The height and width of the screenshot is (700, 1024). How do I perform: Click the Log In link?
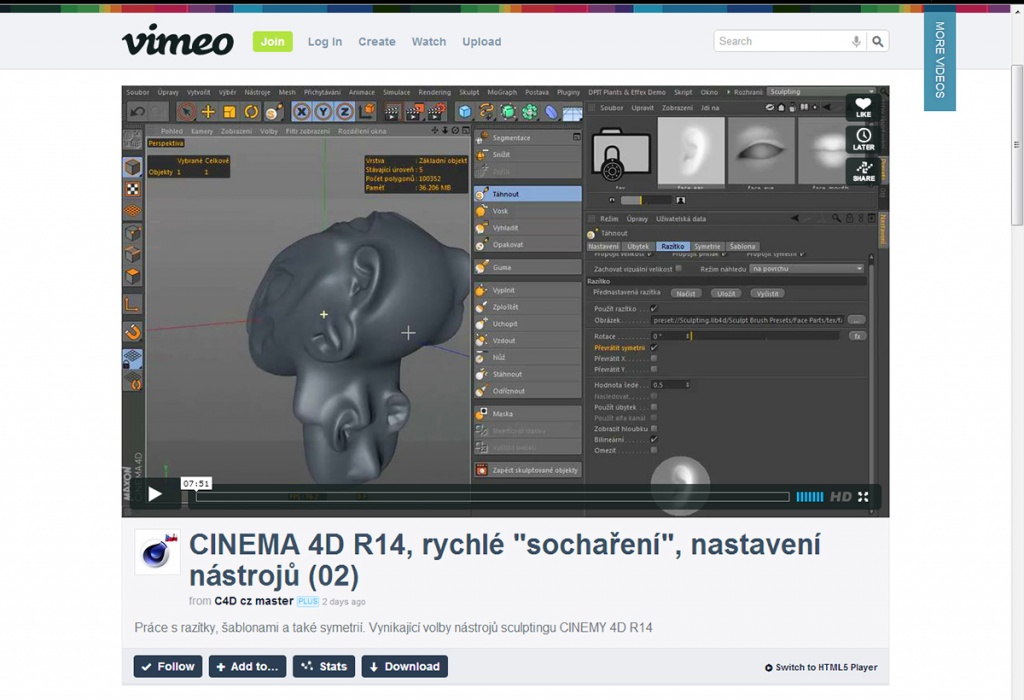(325, 42)
